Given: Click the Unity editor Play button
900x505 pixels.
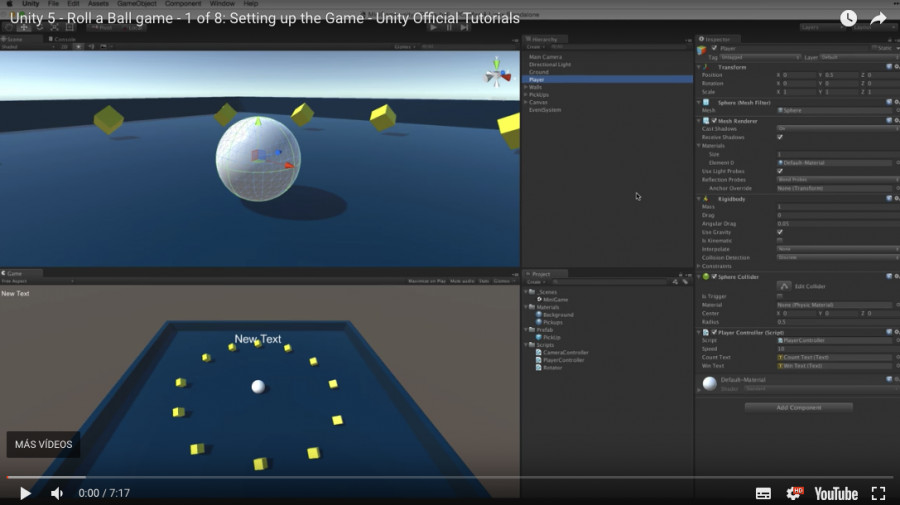Looking at the screenshot, I should tap(434, 27).
